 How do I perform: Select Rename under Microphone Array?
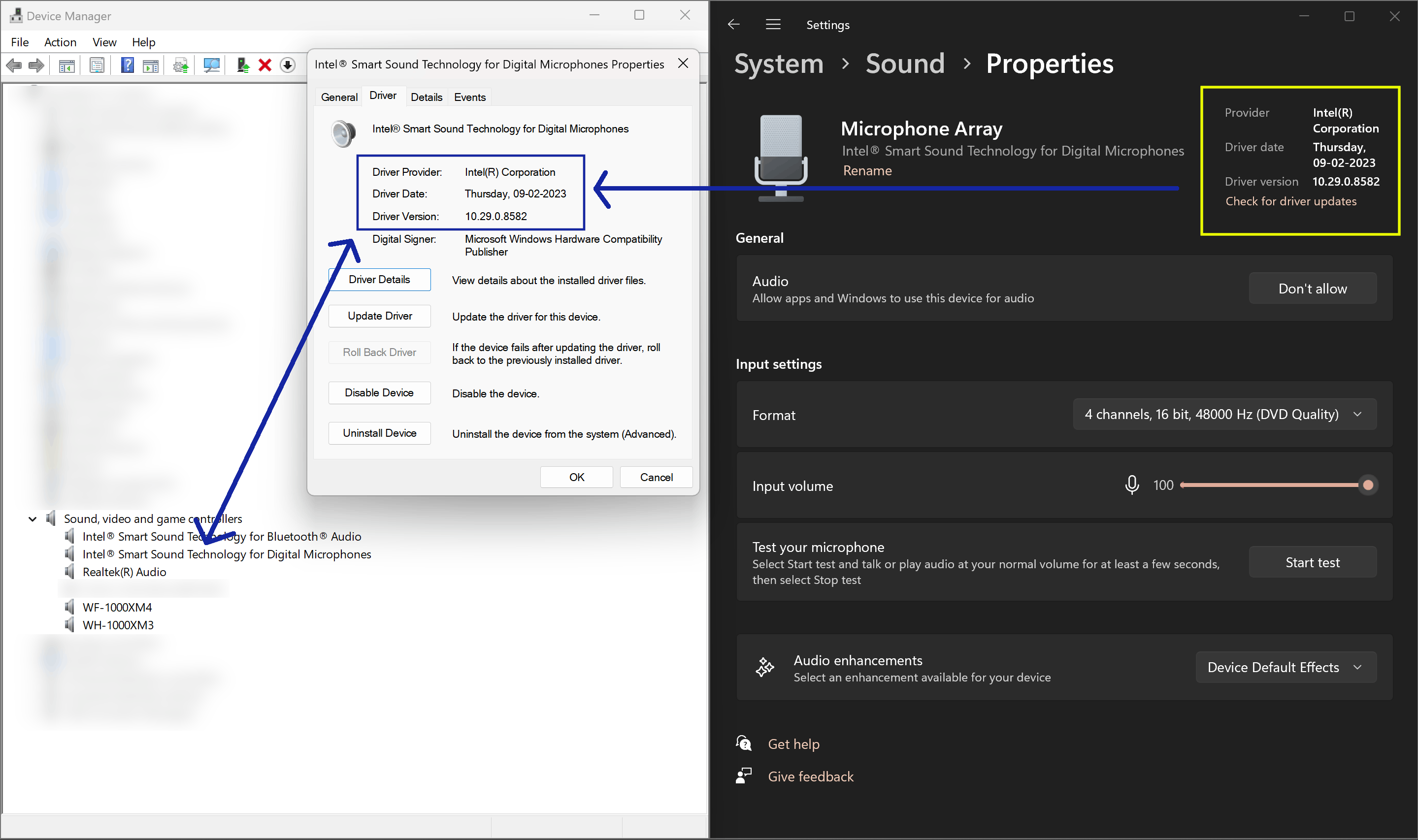click(x=867, y=170)
